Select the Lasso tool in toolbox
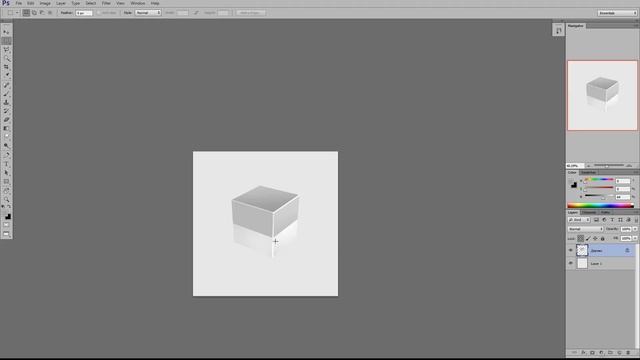640x360 pixels. coord(6,49)
